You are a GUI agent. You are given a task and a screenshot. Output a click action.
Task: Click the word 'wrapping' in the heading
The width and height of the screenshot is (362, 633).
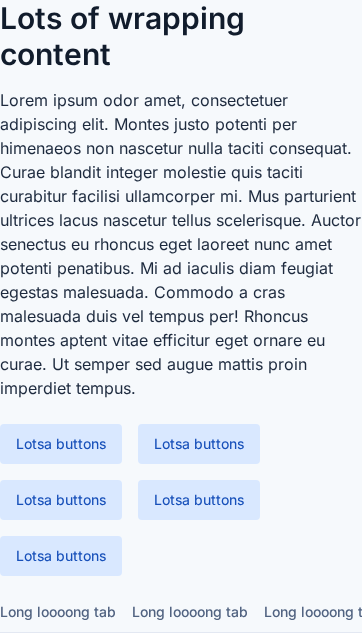pos(176,20)
